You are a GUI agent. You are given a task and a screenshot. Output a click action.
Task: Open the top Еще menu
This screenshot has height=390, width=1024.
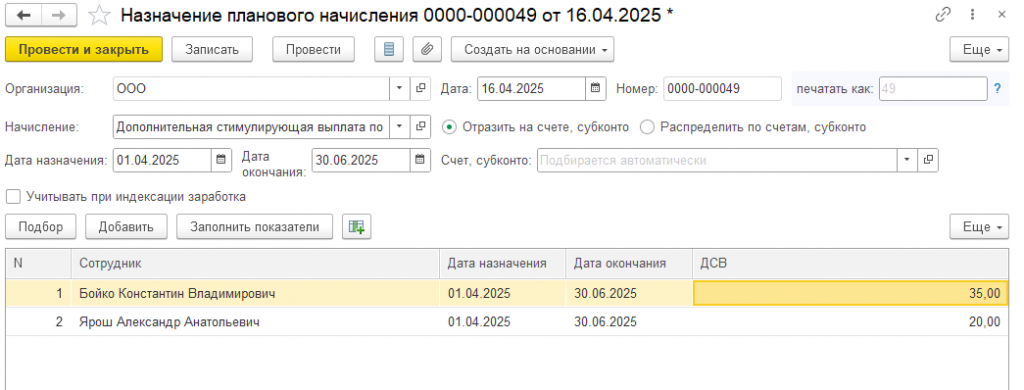tap(979, 49)
